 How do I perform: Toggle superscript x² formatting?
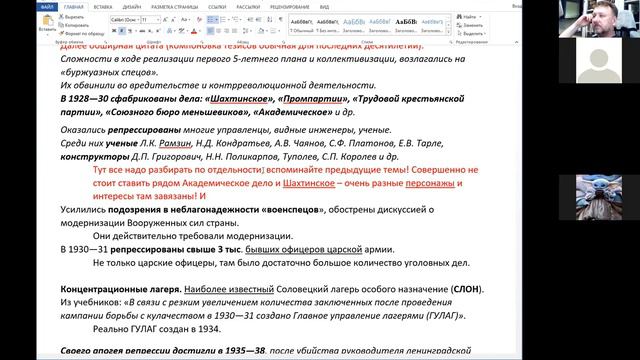[158, 31]
